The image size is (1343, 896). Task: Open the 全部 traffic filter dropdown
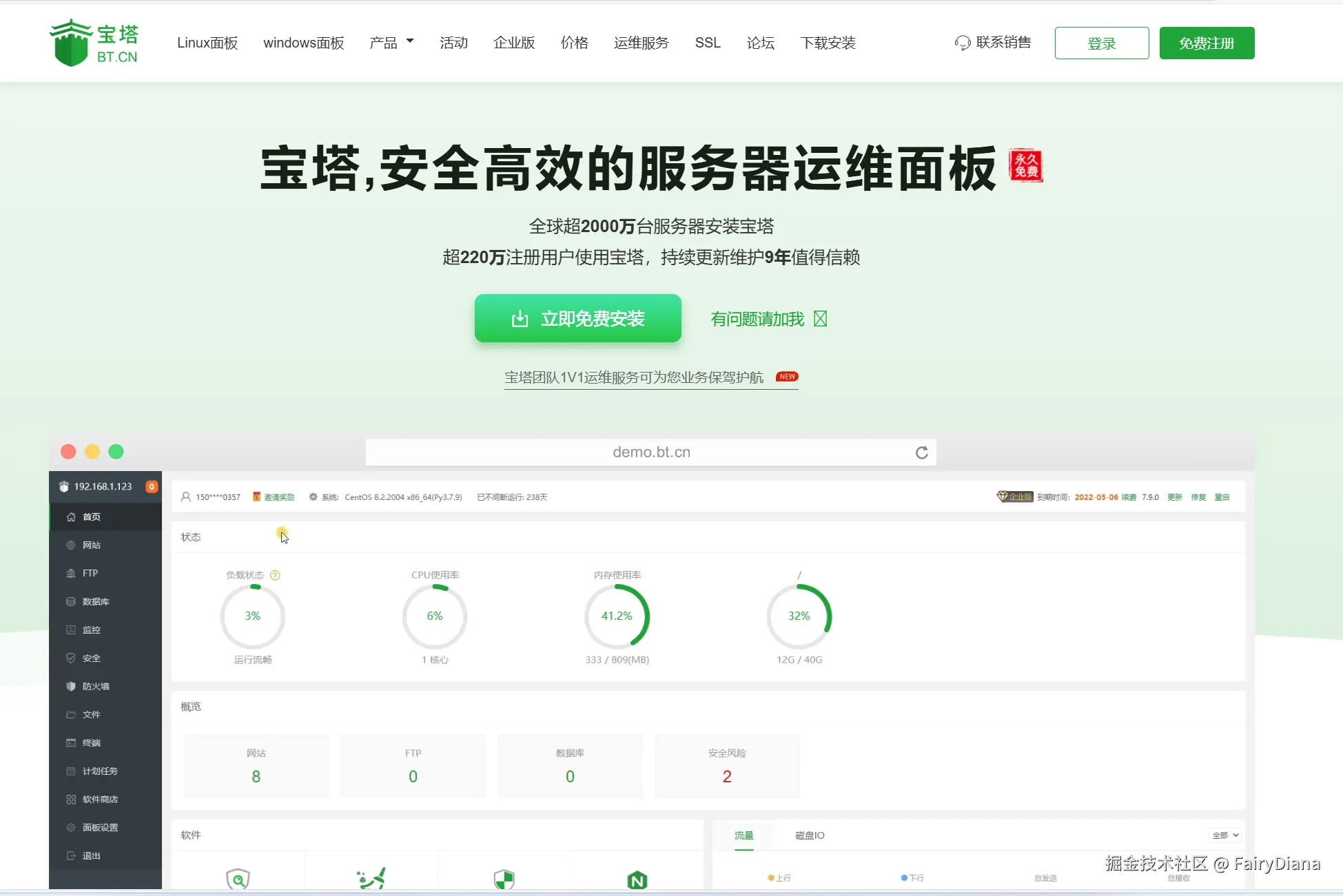(x=1226, y=835)
